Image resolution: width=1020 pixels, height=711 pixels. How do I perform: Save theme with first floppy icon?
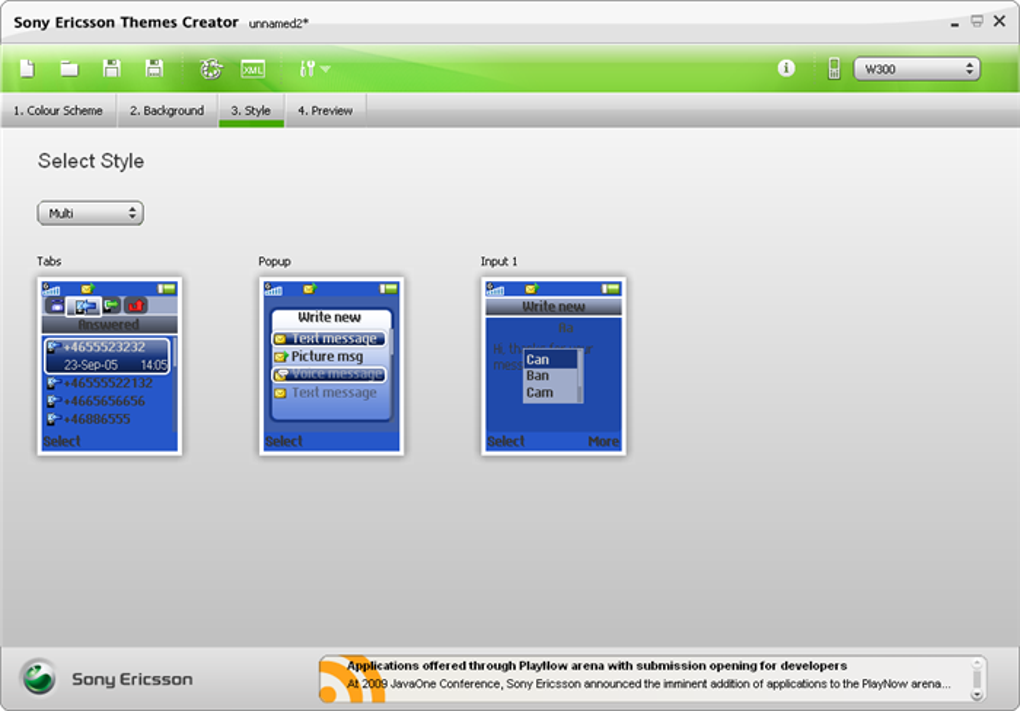(111, 68)
